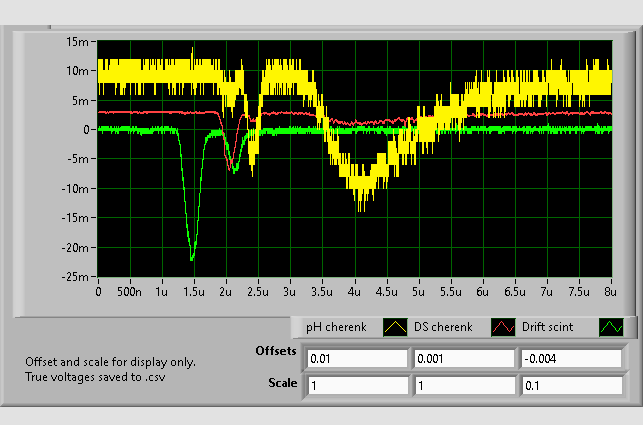This screenshot has height=425, width=643.
Task: Click the 'Offset and scale for display only' note
Action: click(110, 362)
